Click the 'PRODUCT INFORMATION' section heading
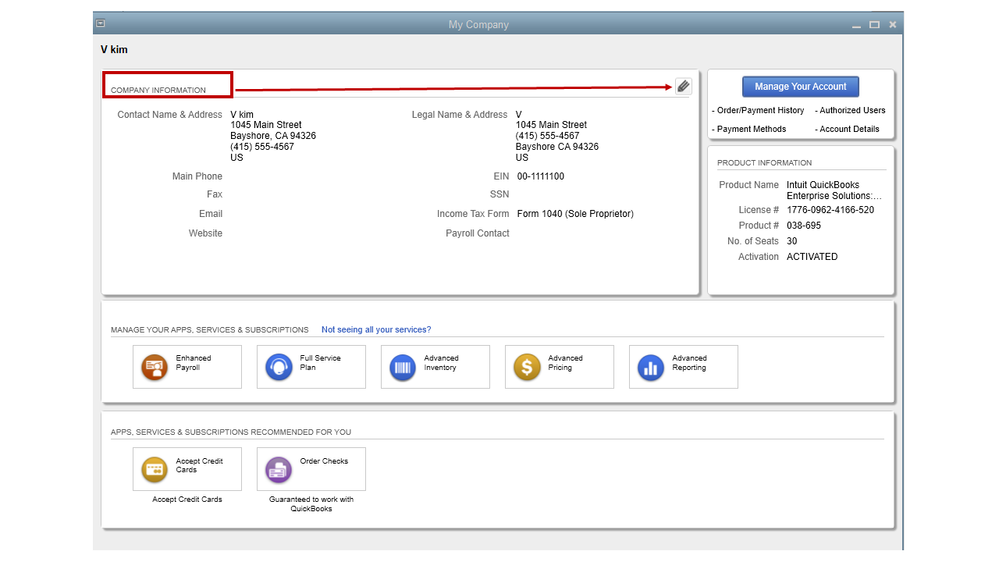The height and width of the screenshot is (562, 999). [x=765, y=163]
